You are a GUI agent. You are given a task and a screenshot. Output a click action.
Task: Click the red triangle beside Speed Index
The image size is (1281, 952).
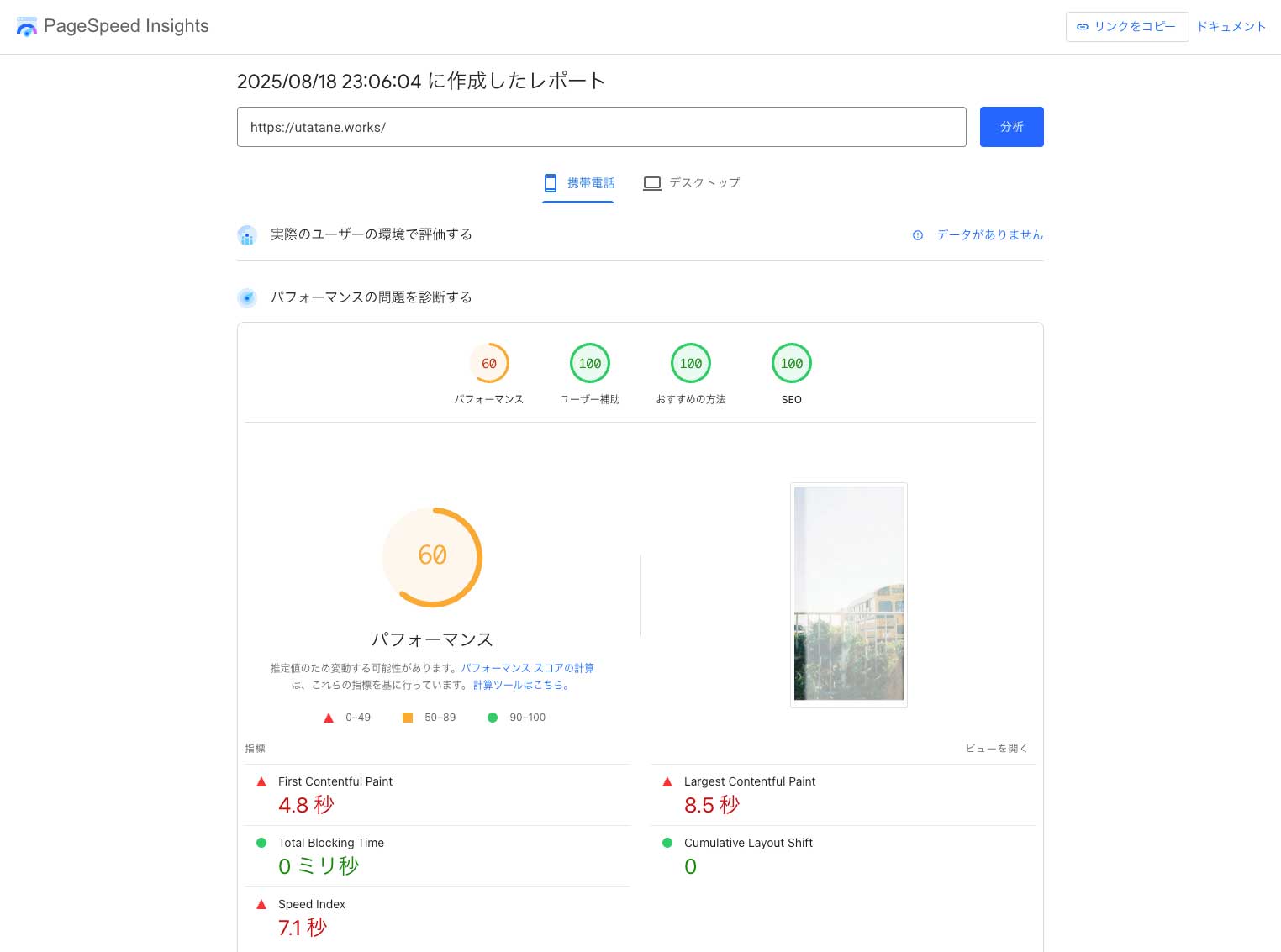pos(261,904)
